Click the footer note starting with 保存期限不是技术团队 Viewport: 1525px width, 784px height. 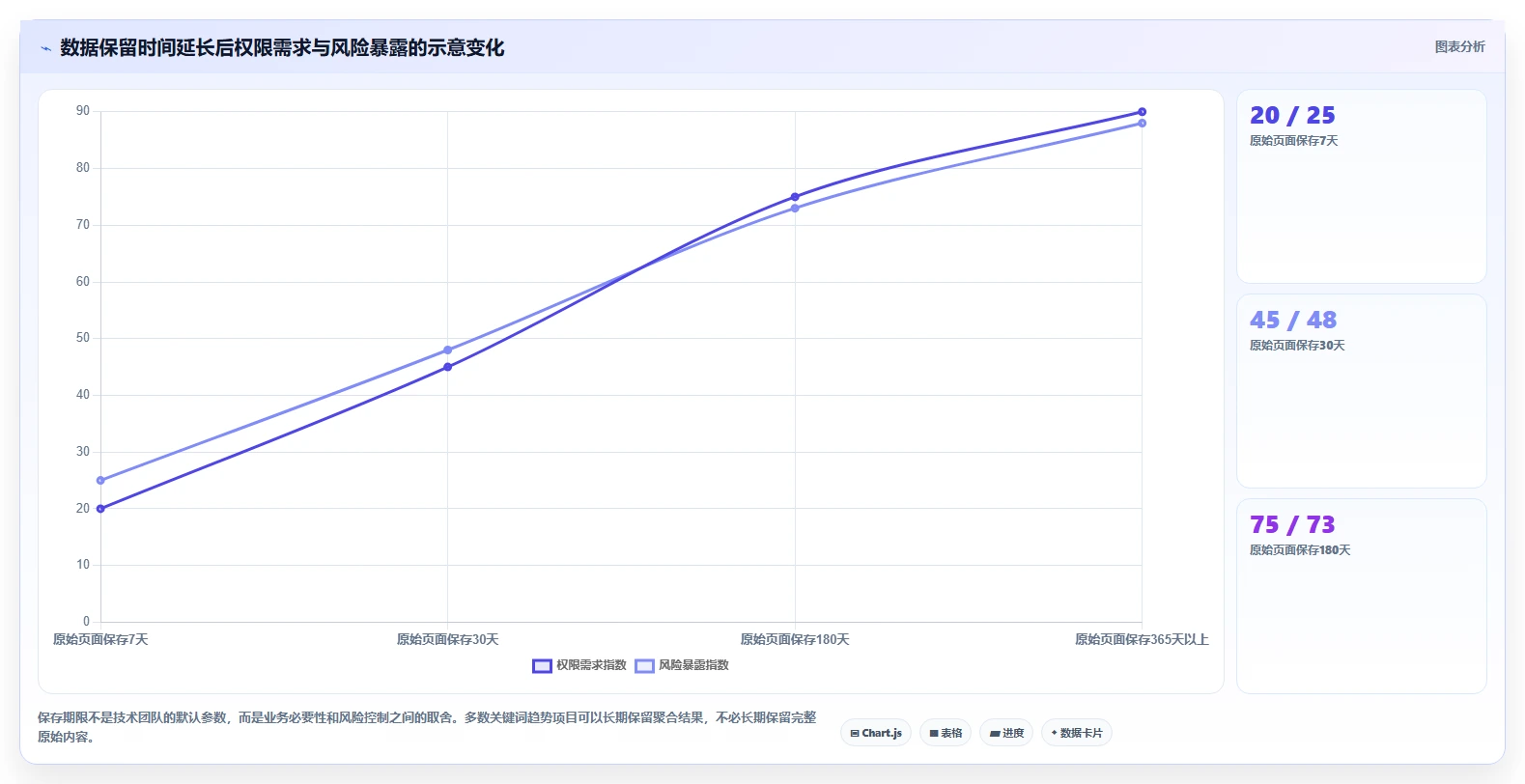coord(427,727)
